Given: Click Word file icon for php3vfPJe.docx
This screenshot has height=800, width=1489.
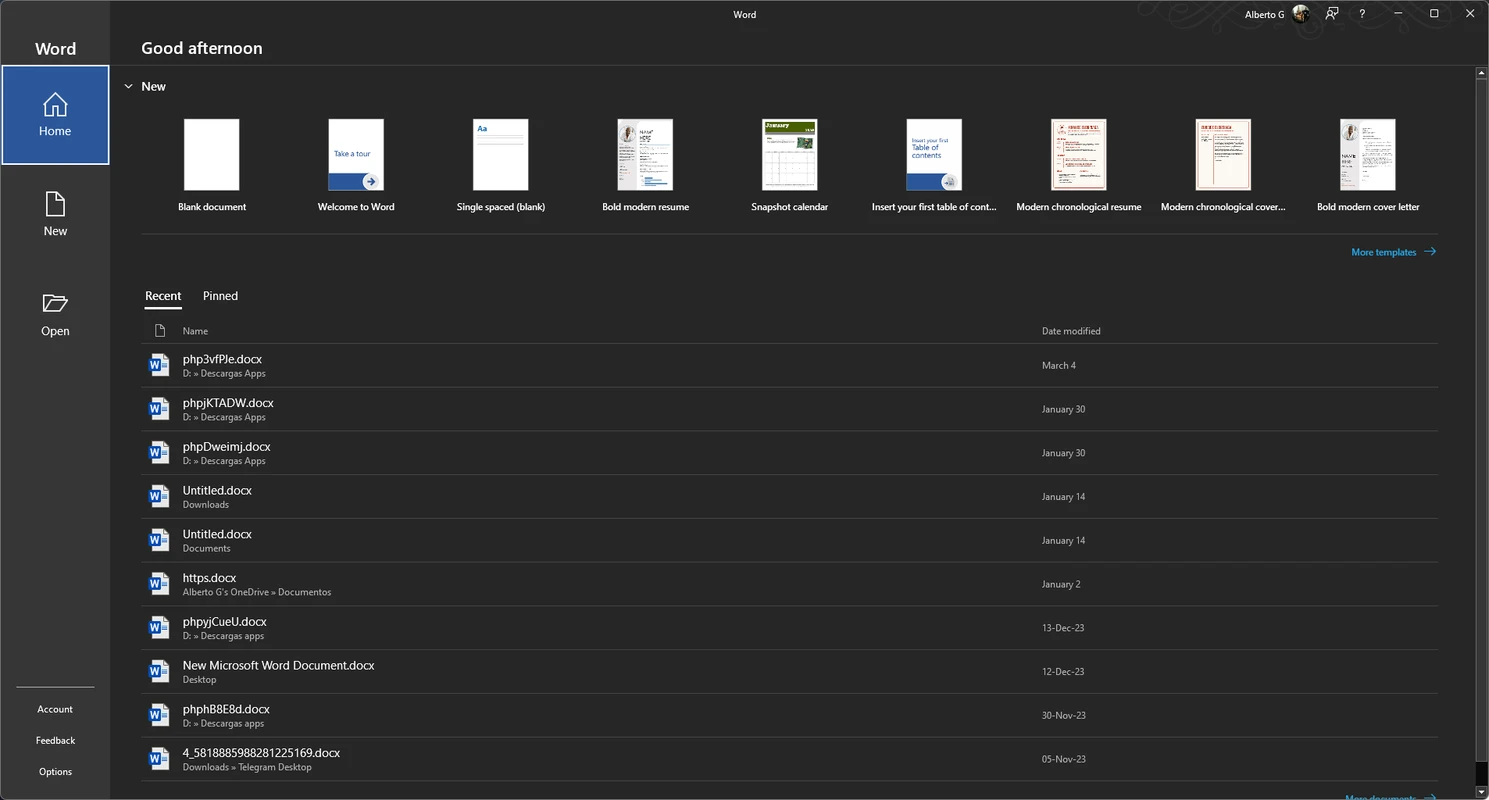Looking at the screenshot, I should point(158,365).
